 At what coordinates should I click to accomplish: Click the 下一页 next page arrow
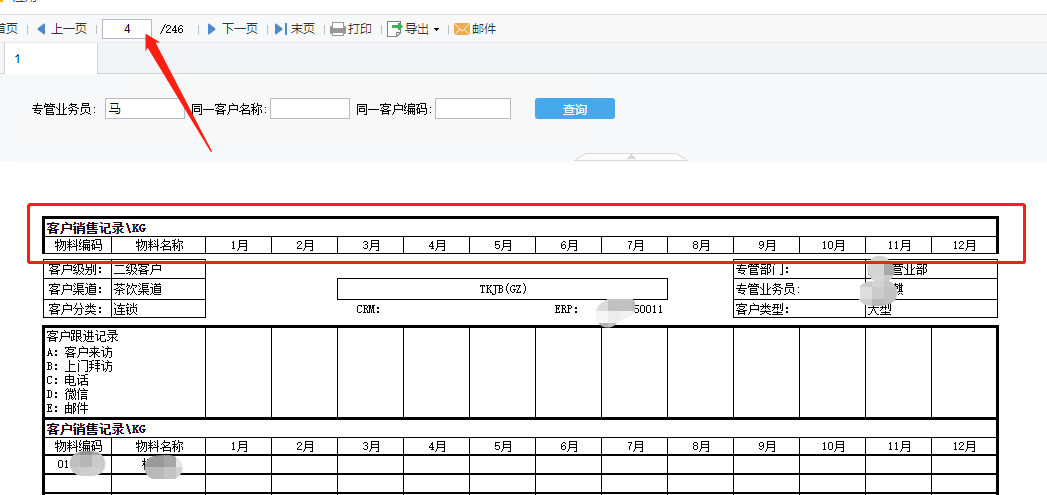point(212,29)
